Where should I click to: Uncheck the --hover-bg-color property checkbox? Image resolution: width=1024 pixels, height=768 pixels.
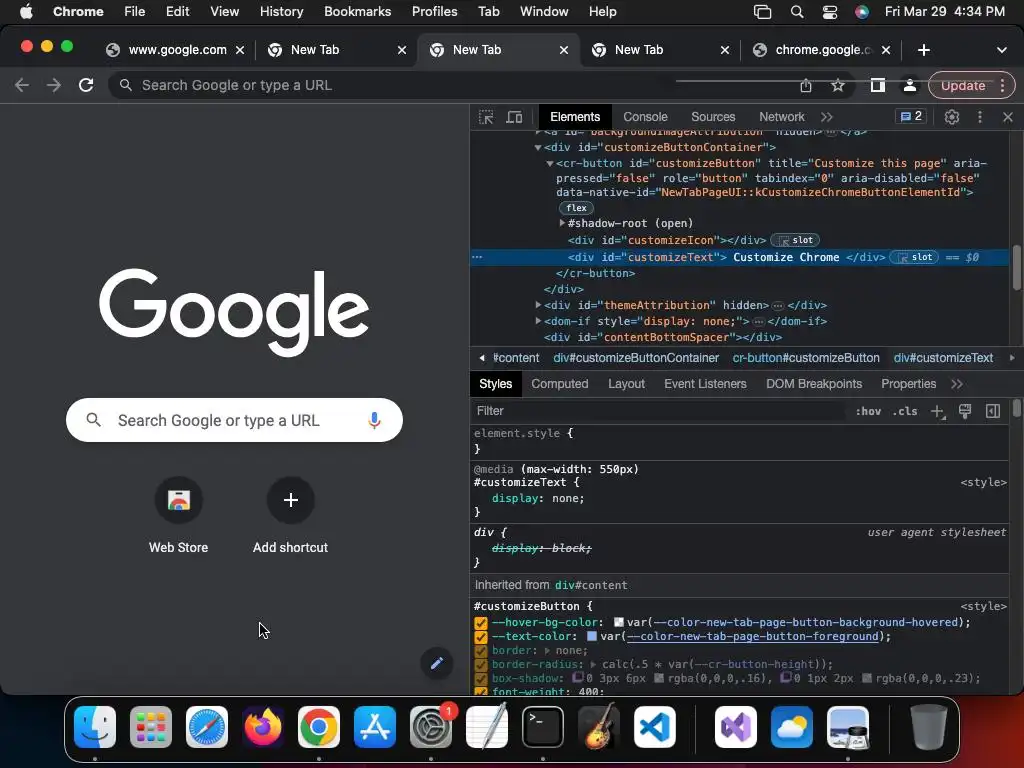[x=481, y=623]
